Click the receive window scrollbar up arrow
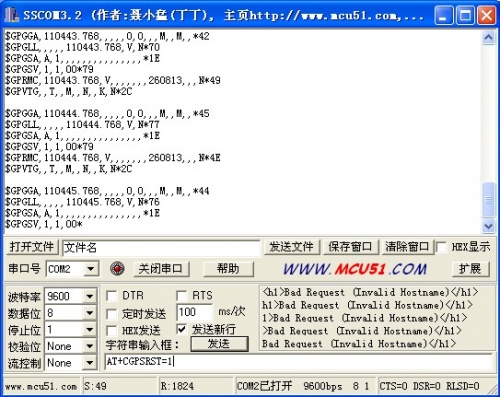This screenshot has width=500, height=397. point(488,37)
